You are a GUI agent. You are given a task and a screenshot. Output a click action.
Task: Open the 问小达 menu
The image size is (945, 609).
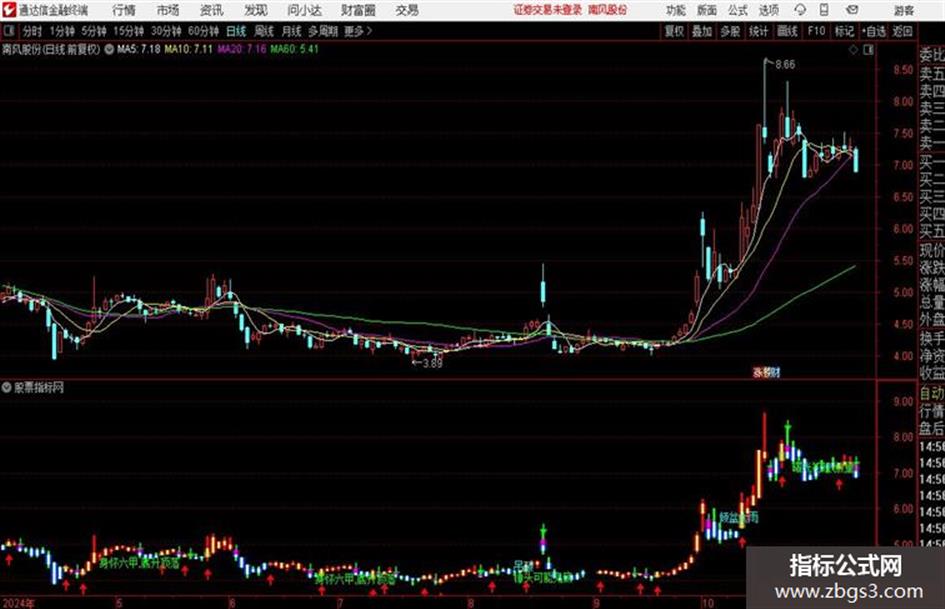(x=304, y=10)
